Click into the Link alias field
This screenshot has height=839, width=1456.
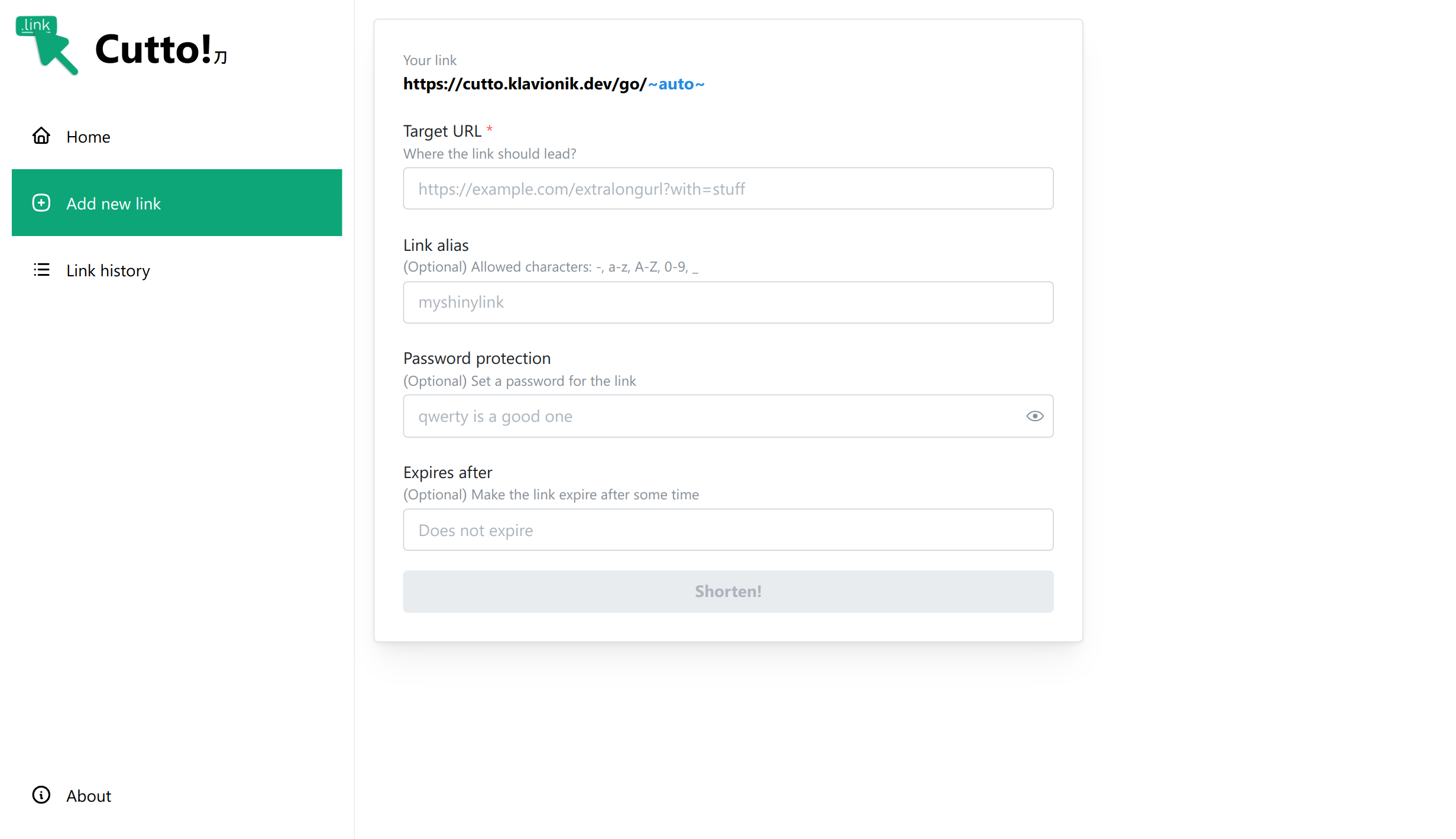[x=727, y=302]
